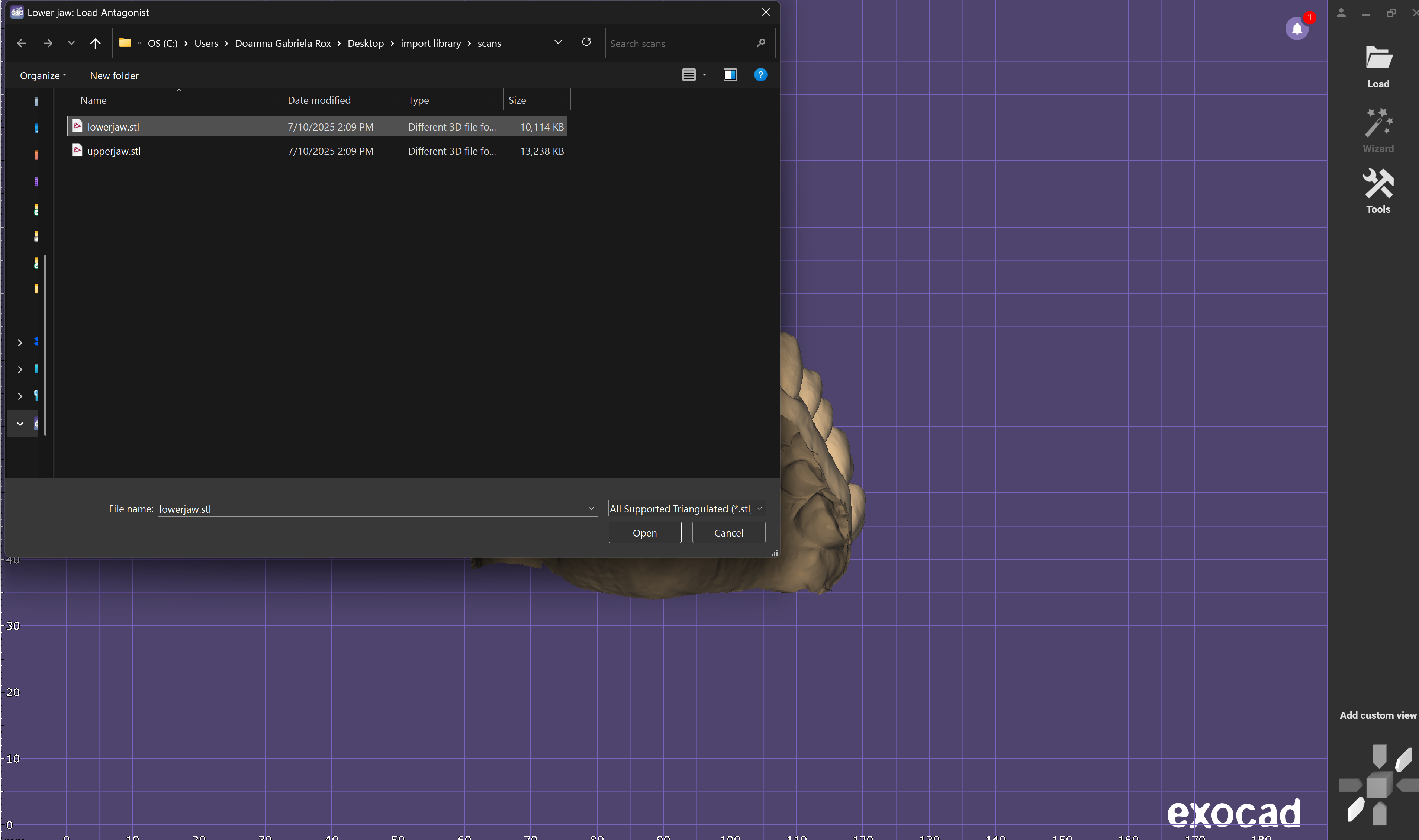This screenshot has width=1419, height=840.
Task: Click the refresh button beside address bar
Action: tap(586, 42)
